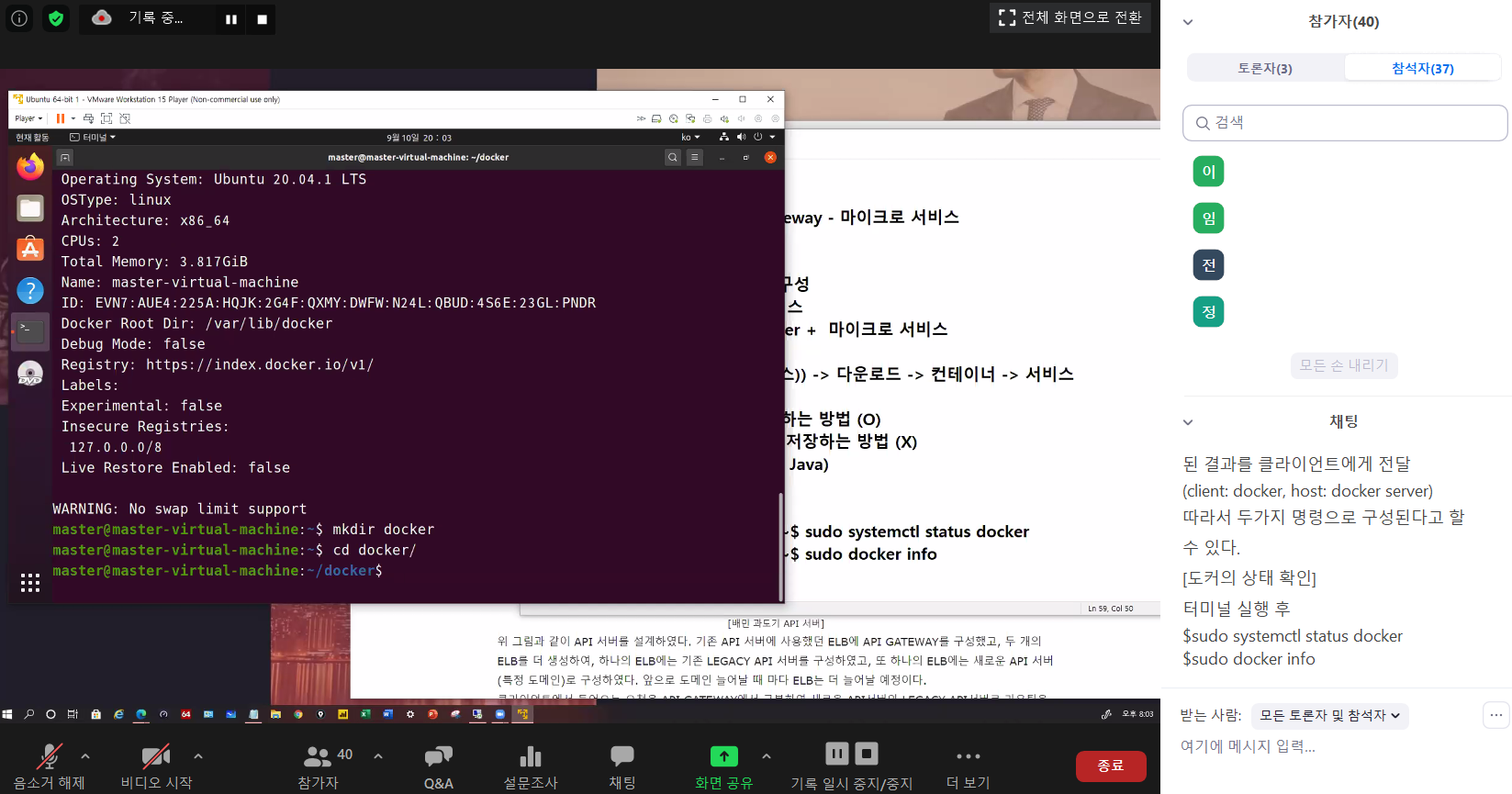Screen dimensions: 1512x794
Task: Collapse the chat (채팅) section chevron
Action: [1188, 422]
